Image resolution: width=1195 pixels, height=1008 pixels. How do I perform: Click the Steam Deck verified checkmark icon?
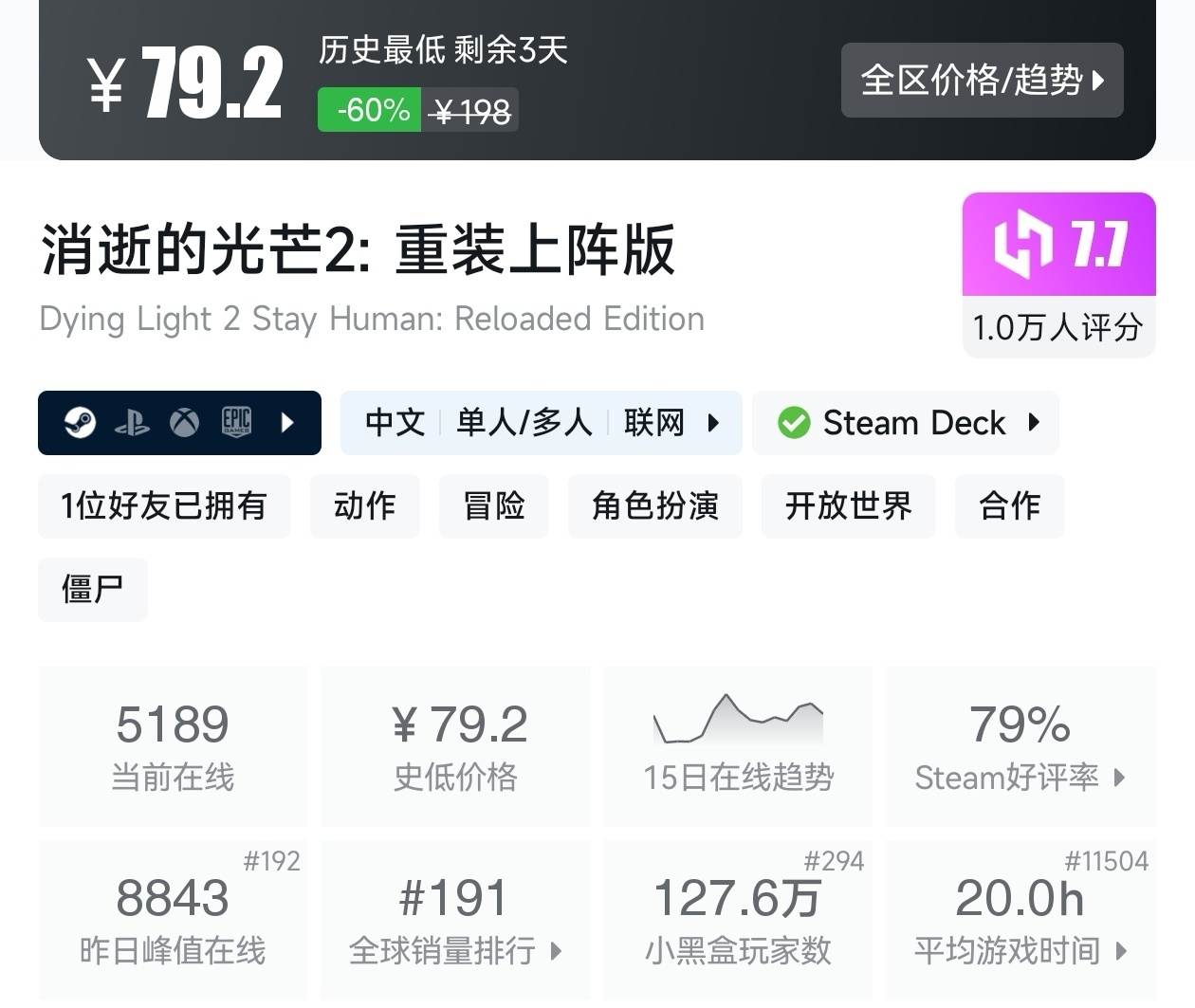[x=794, y=423]
